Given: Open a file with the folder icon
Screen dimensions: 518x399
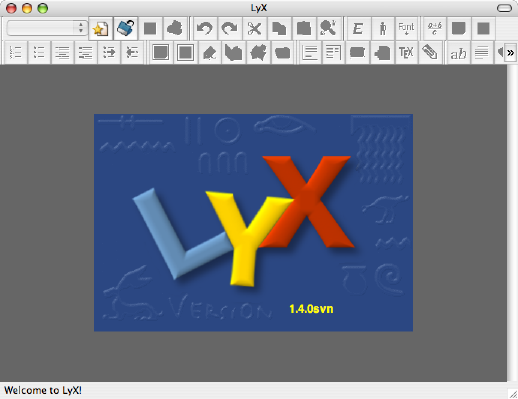Looking at the screenshot, I should click(x=125, y=28).
